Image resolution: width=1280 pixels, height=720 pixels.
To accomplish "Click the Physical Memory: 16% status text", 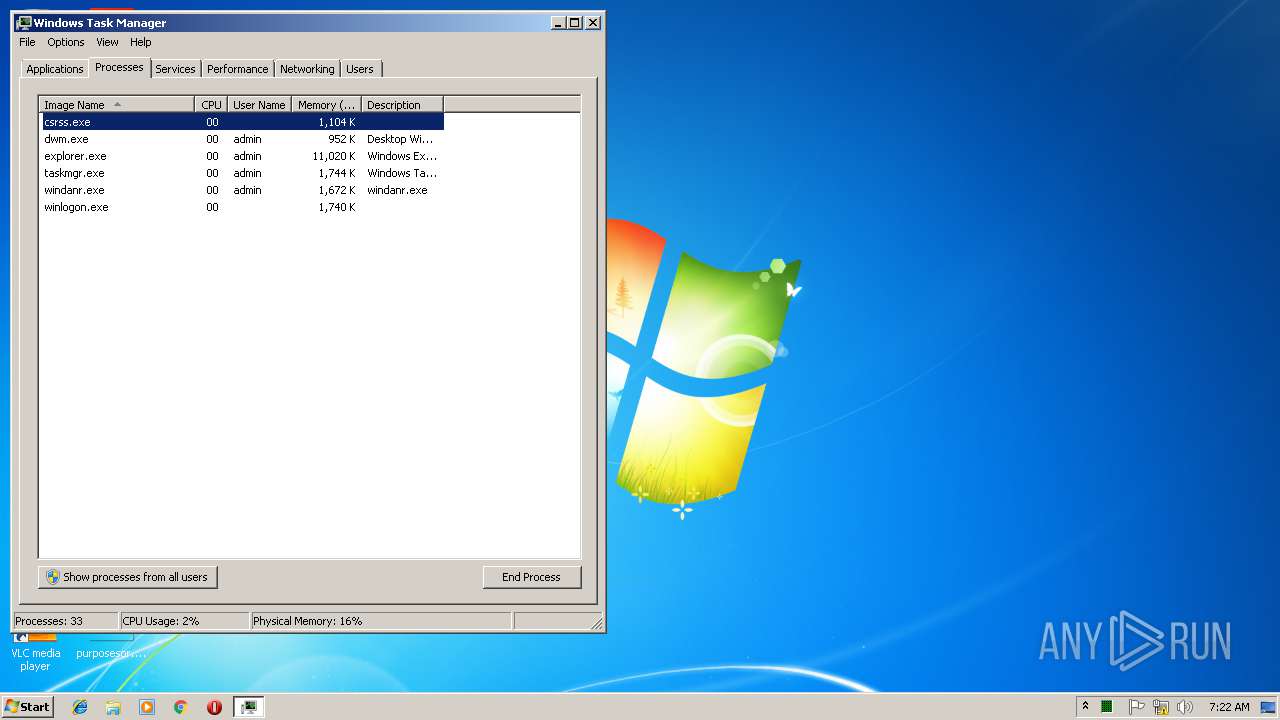I will (x=308, y=621).
